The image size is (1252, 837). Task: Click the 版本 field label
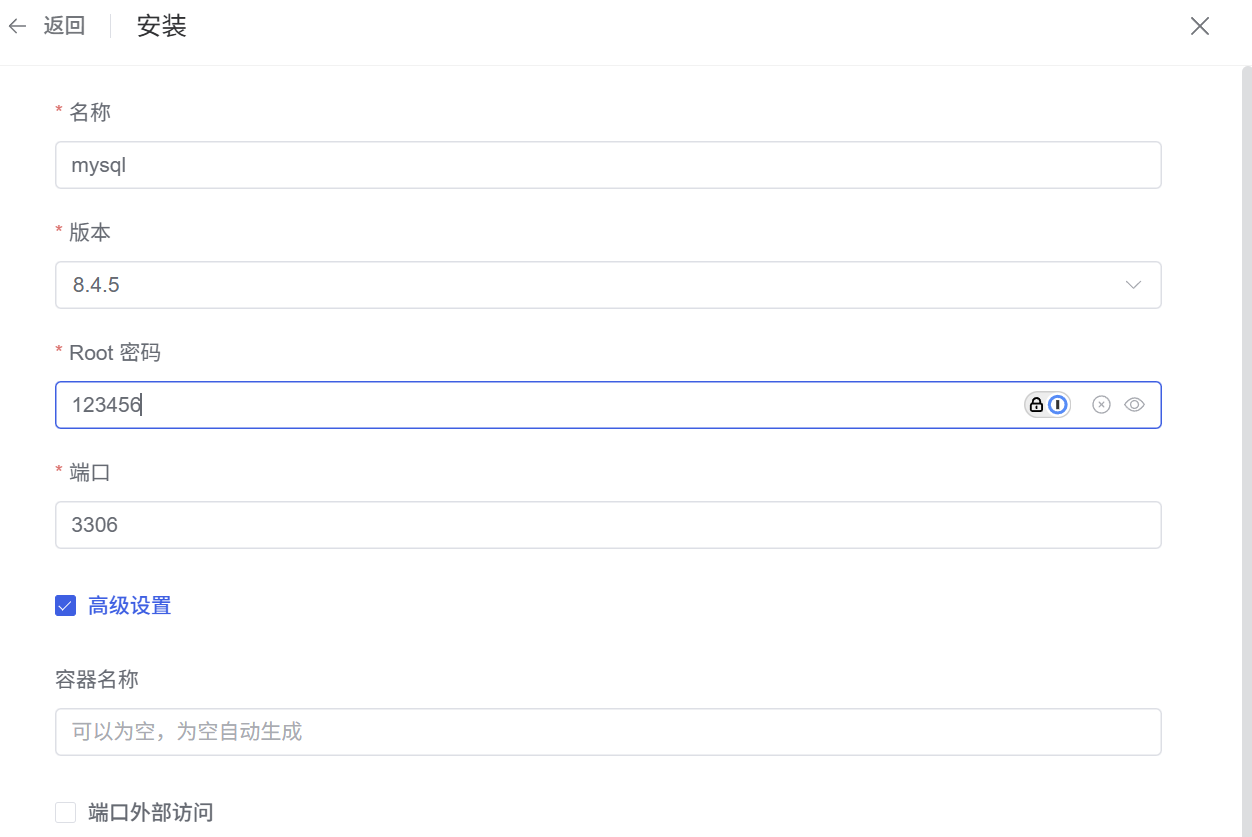90,232
